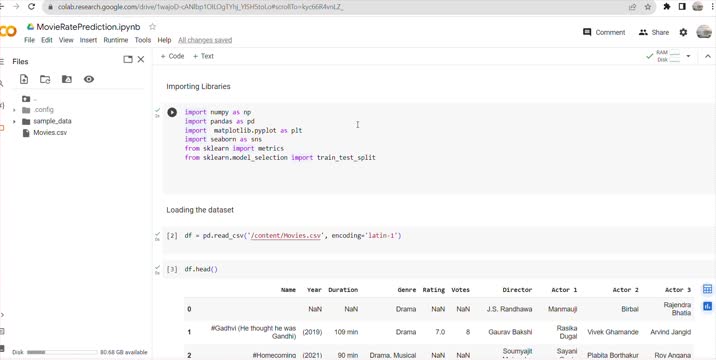
Task: Open the RAM Disk runtime dropdown
Action: pyautogui.click(x=688, y=56)
